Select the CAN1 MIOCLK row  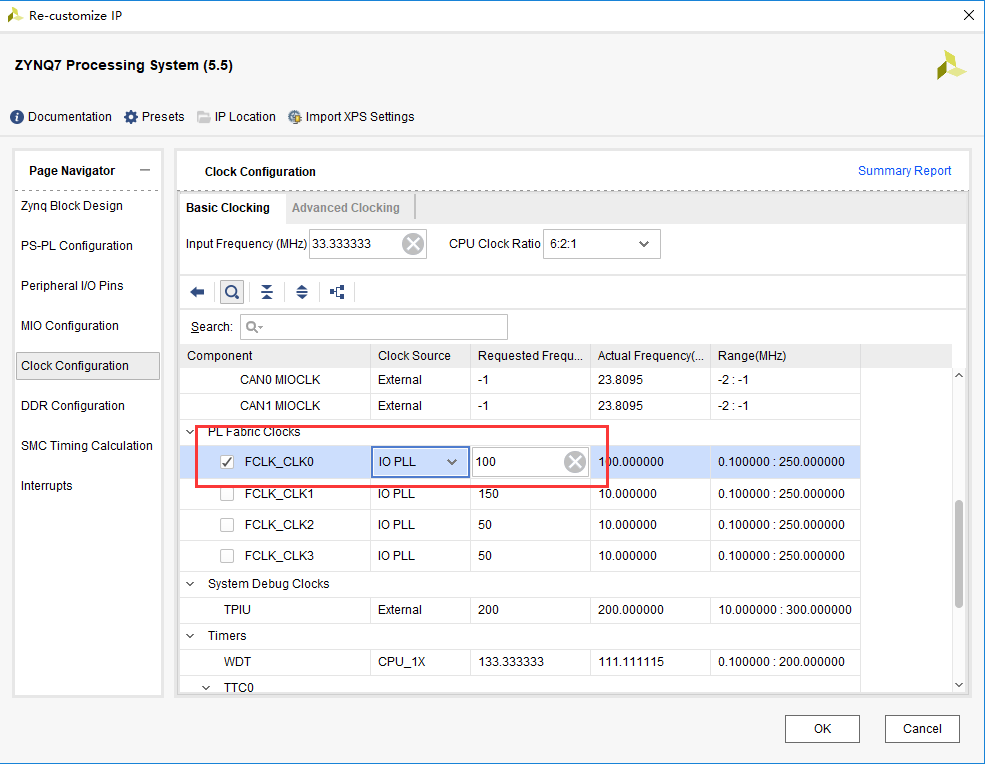pyautogui.click(x=520, y=406)
